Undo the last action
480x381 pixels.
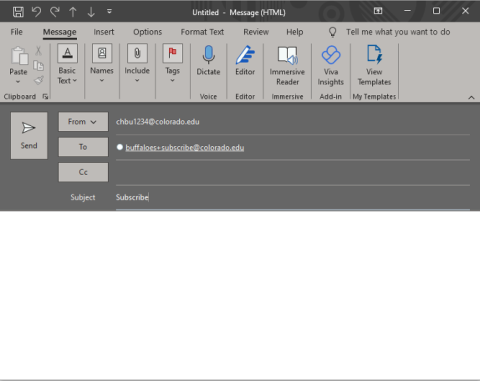click(x=36, y=12)
